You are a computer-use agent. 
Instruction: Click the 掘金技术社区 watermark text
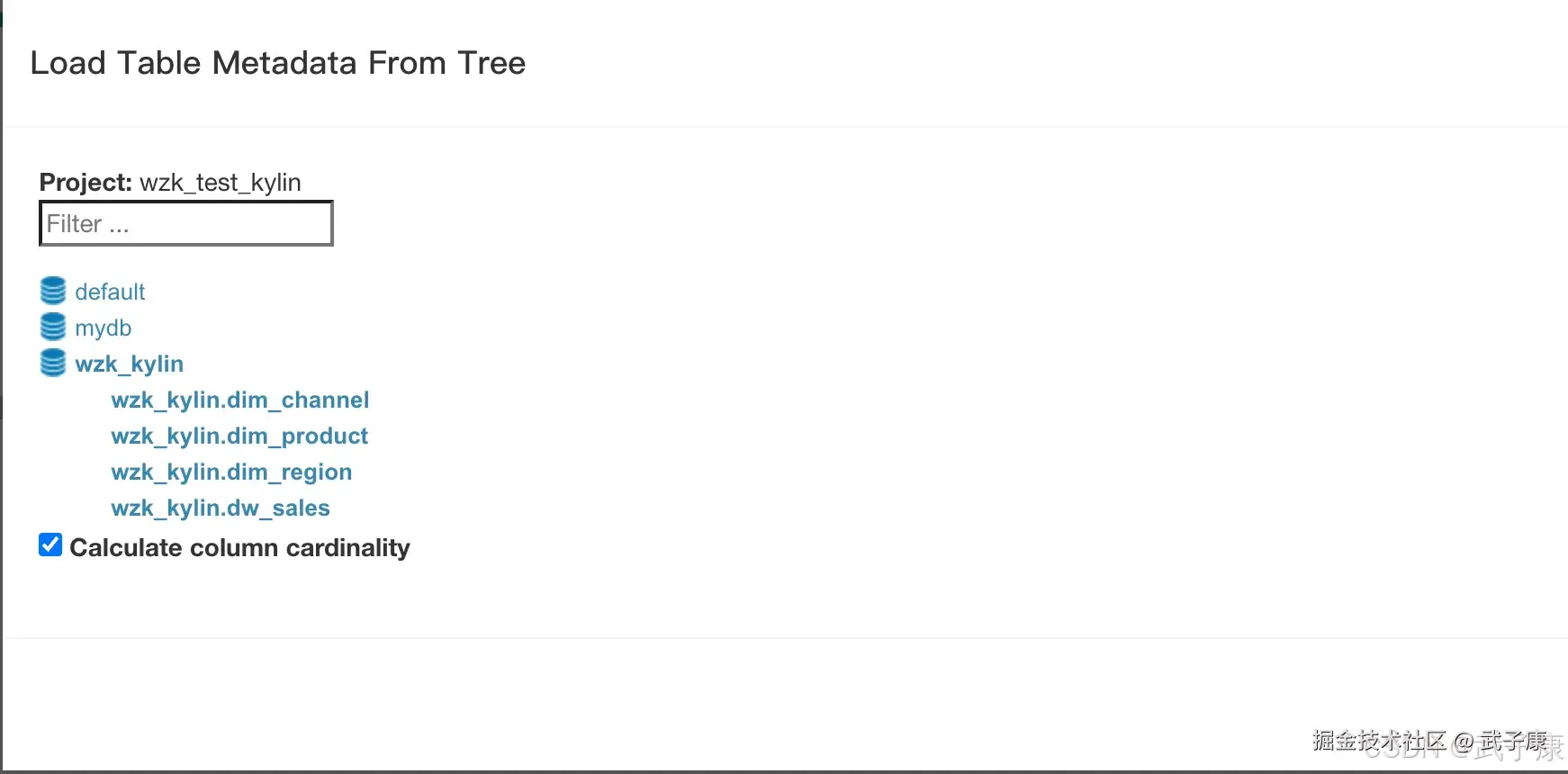tap(1377, 741)
